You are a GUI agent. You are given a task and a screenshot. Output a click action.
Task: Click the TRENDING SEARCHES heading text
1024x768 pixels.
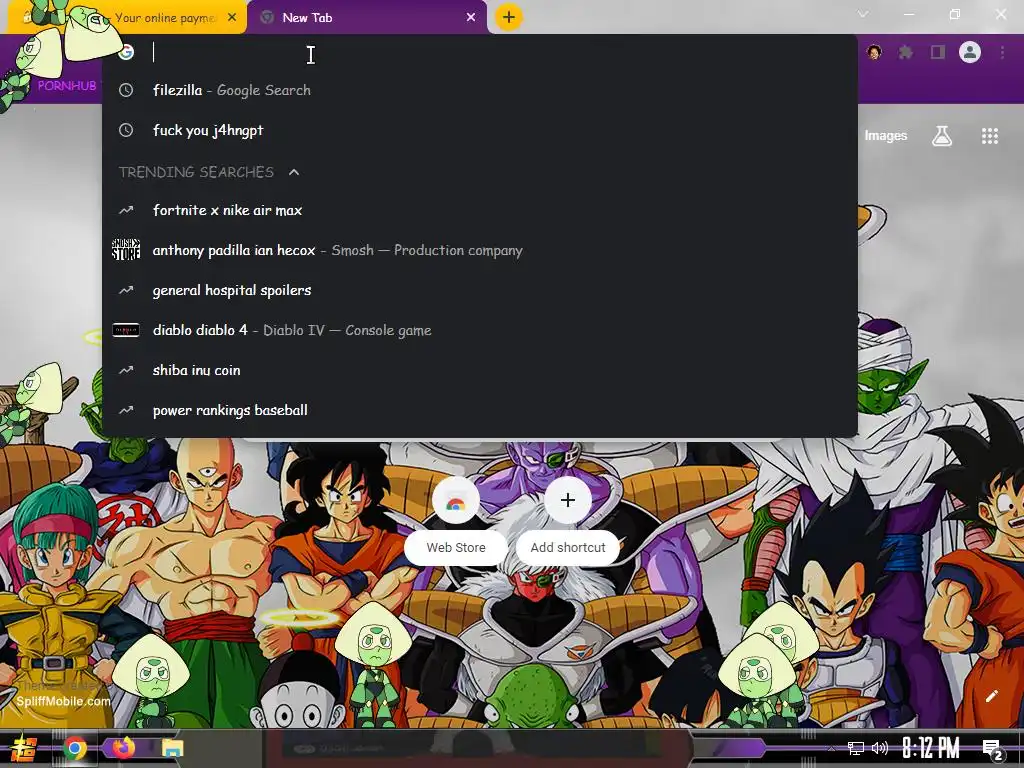(x=196, y=172)
